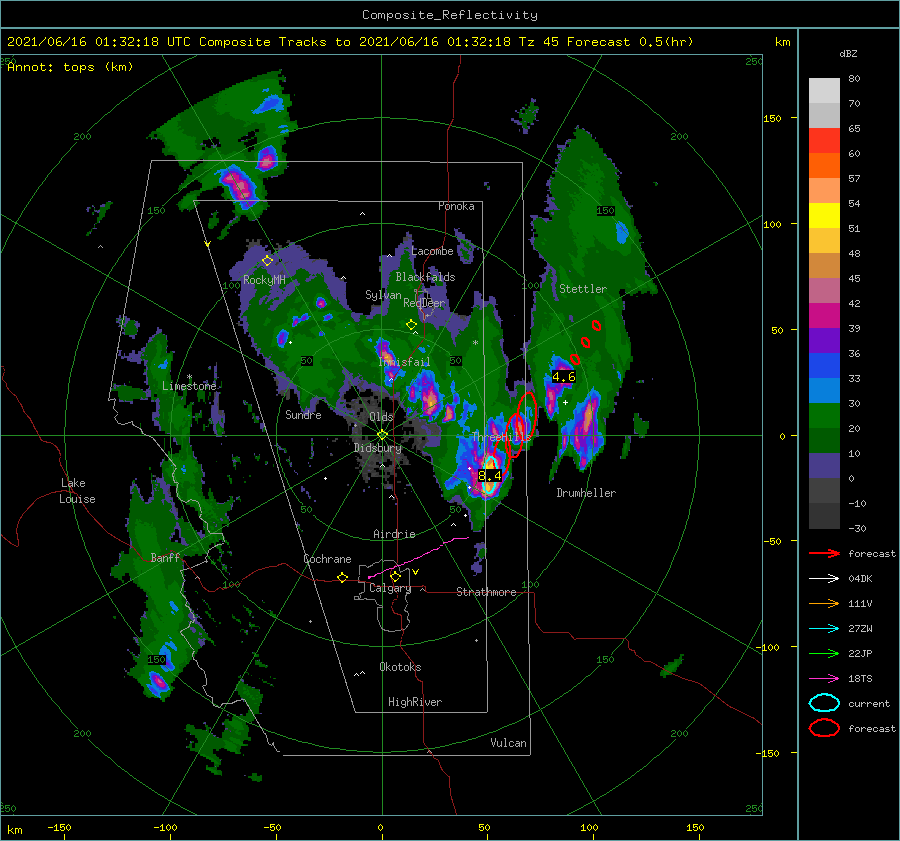Click the Limestone label

point(189,386)
